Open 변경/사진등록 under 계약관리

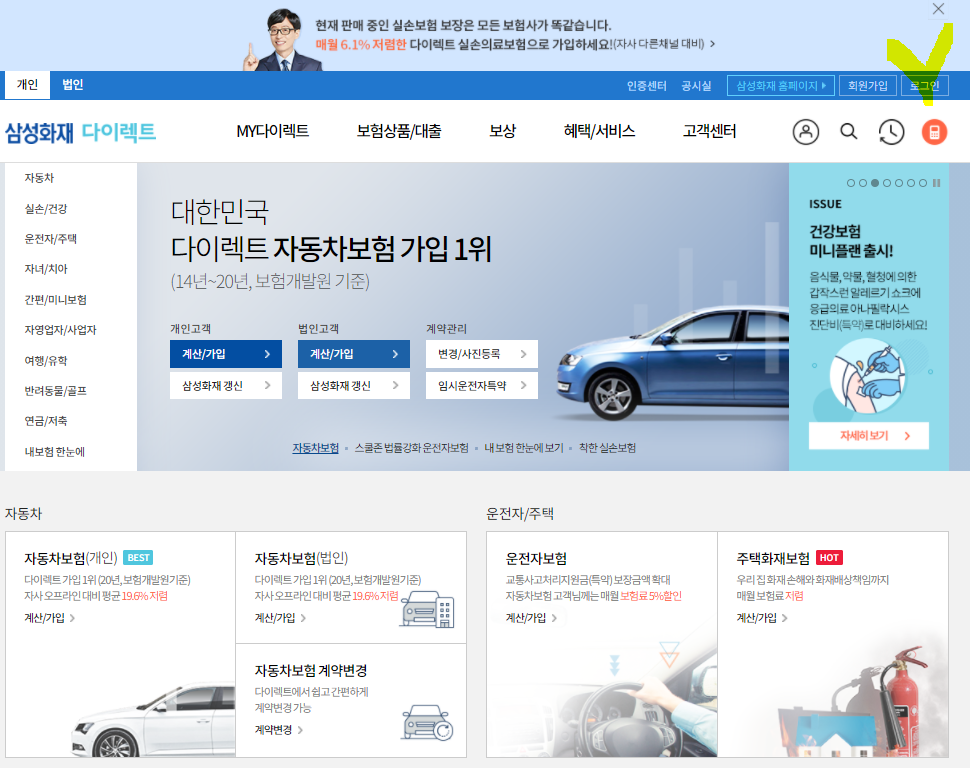pyautogui.click(x=482, y=354)
